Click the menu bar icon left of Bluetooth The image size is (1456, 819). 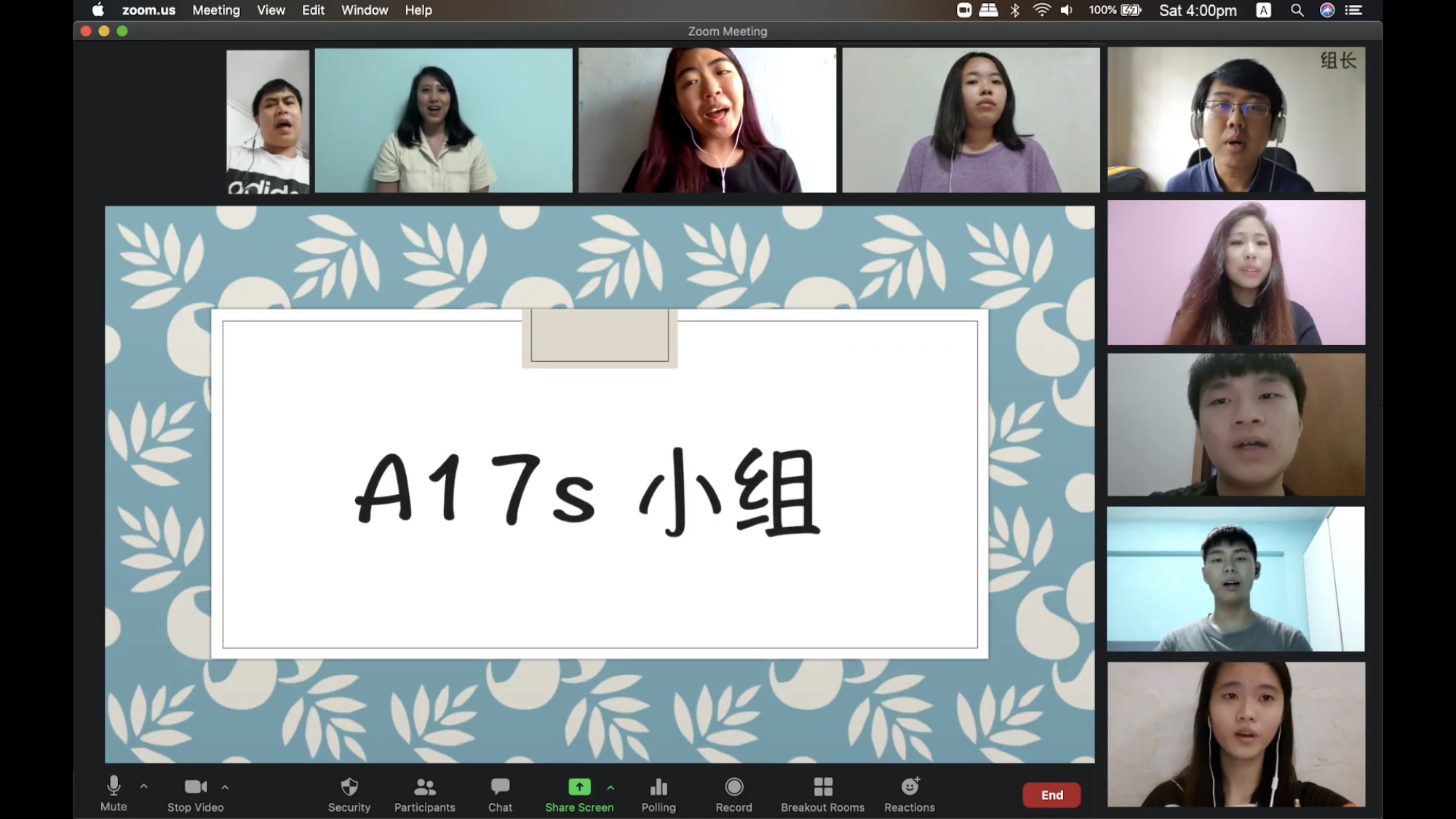pyautogui.click(x=988, y=10)
